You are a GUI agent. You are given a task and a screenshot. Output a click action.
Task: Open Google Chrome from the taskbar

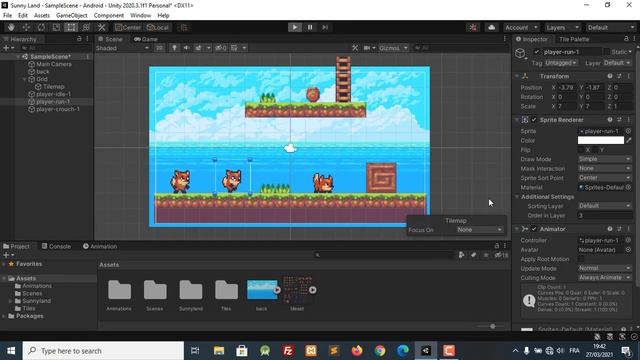(380, 351)
